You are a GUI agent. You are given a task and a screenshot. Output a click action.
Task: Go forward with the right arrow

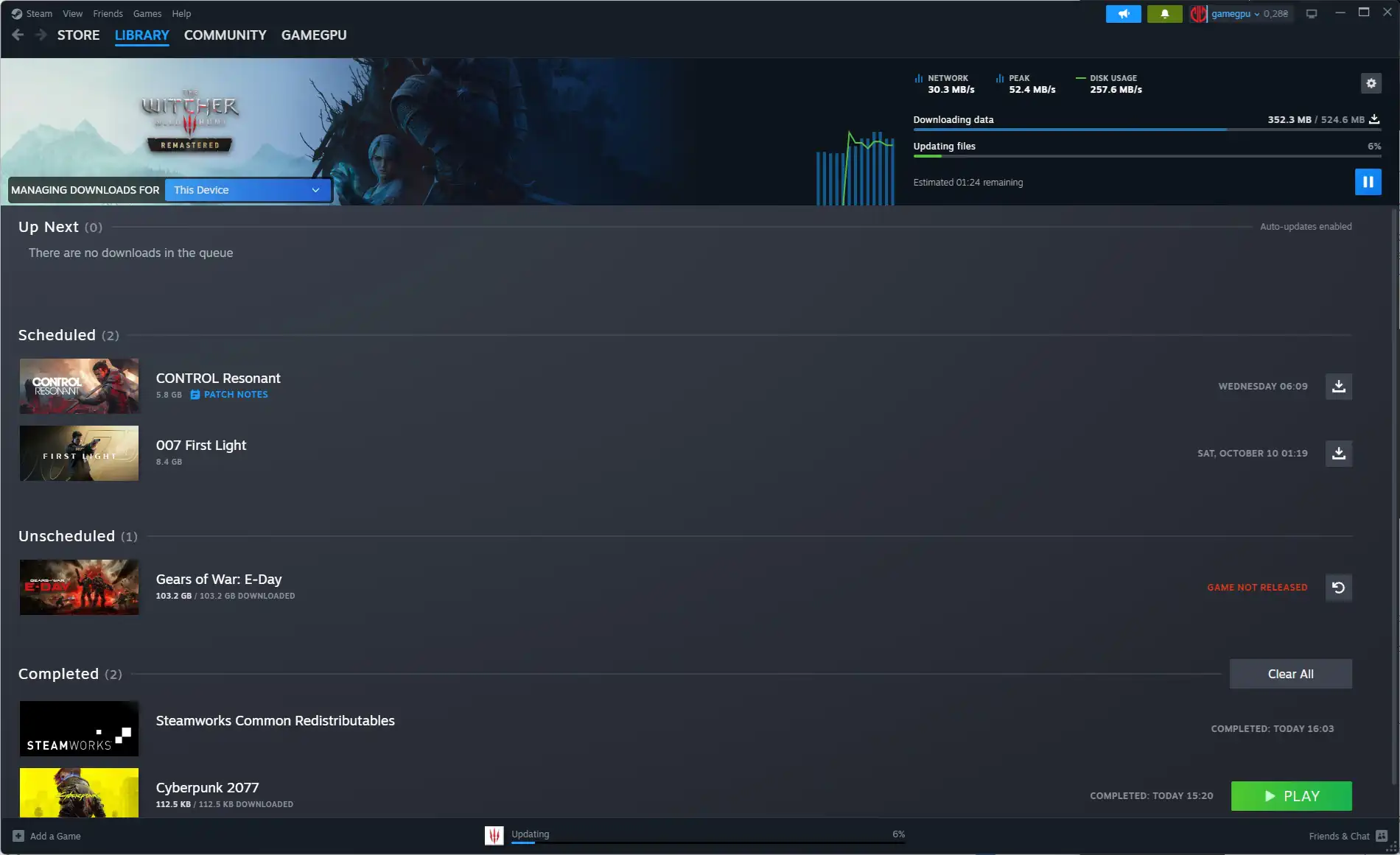(41, 35)
